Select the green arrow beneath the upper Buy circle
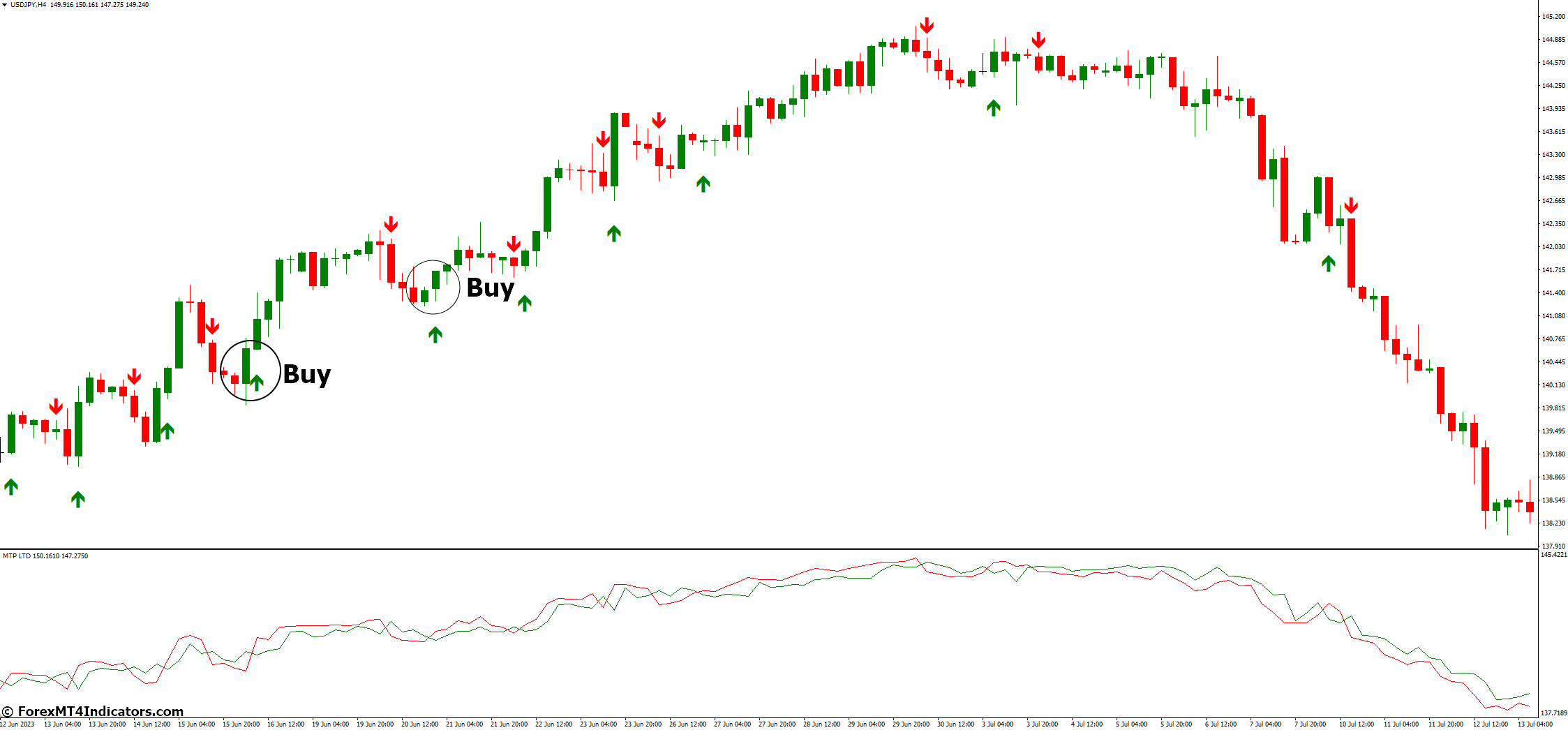The width and height of the screenshot is (1568, 730). pos(435,335)
